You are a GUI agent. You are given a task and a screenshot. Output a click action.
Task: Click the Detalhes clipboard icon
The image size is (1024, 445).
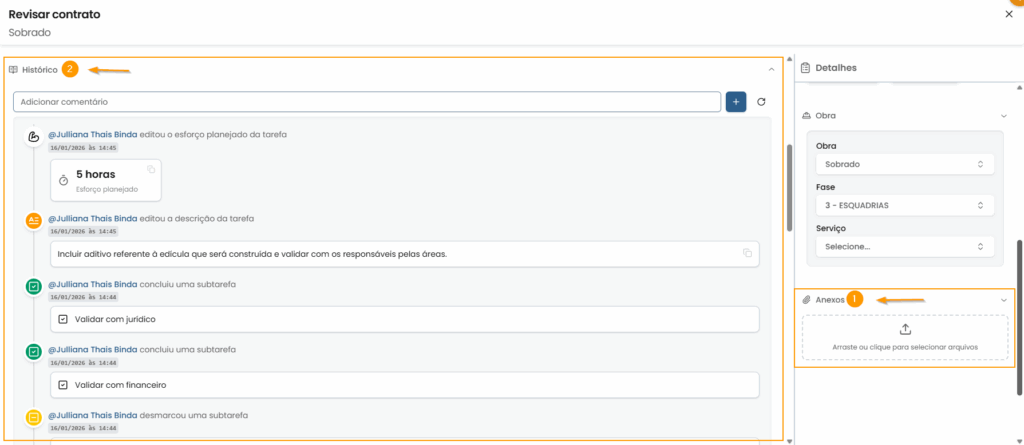pos(806,68)
